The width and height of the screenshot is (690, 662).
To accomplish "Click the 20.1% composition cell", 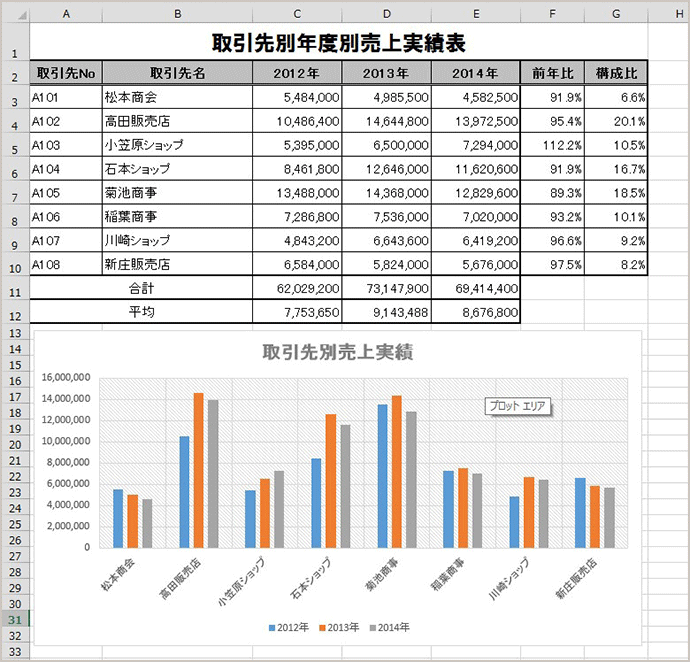I will [616, 121].
